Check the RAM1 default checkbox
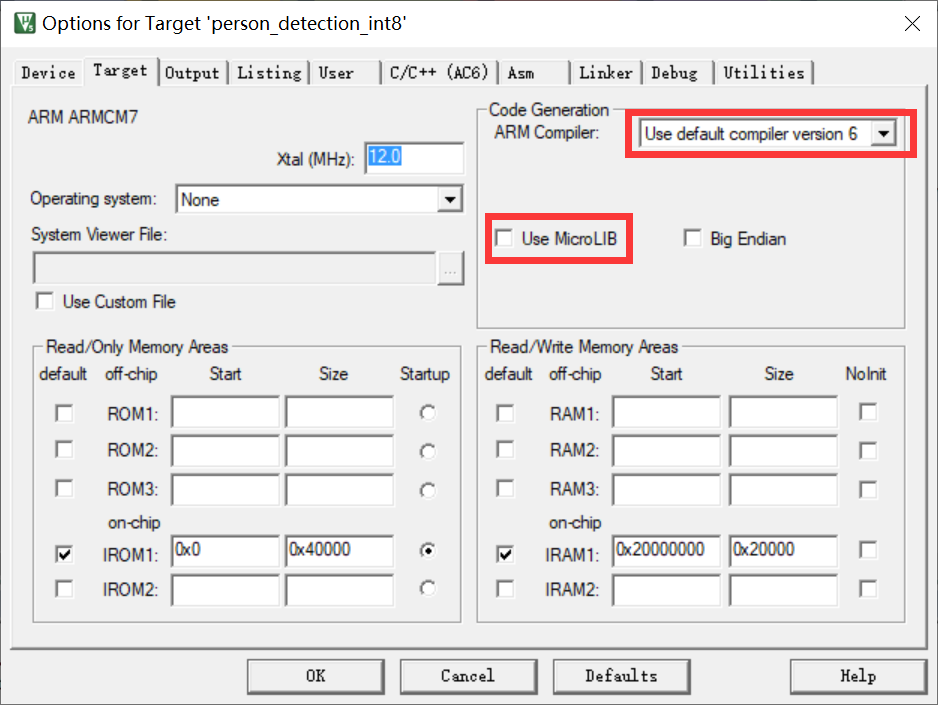This screenshot has height=705, width=938. tap(505, 413)
